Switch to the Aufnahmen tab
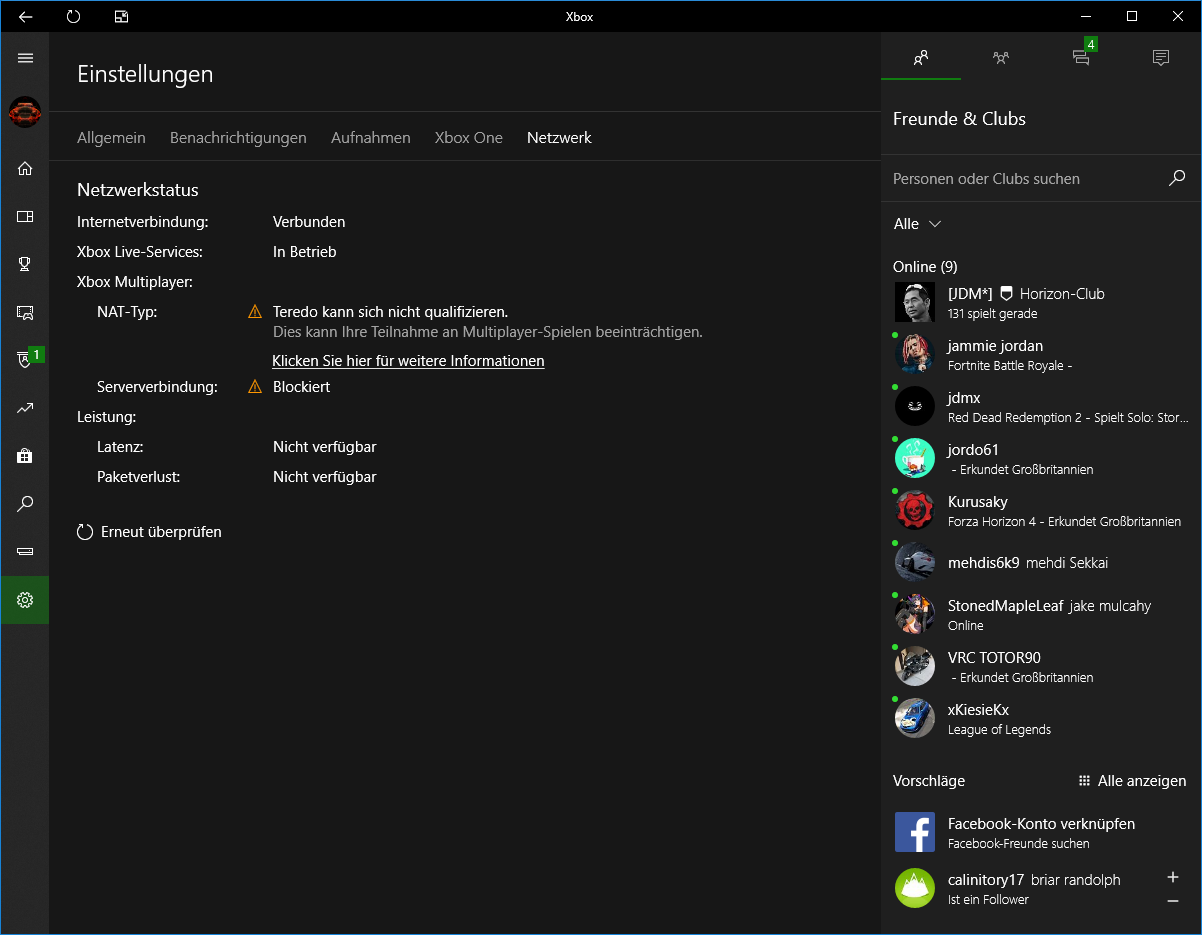This screenshot has height=935, width=1202. click(x=371, y=138)
